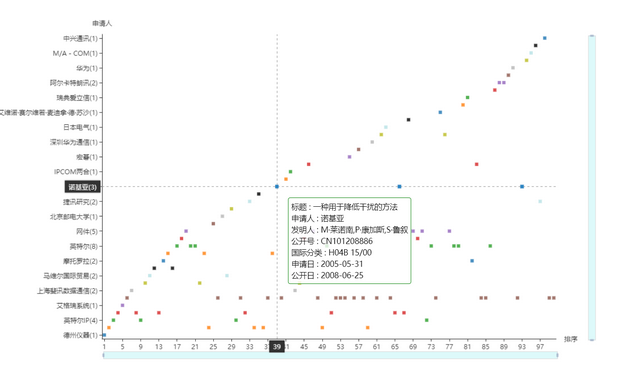This screenshot has width=625, height=391.
Task: Click the 网件 purple point at rank 19
Action: [x=186, y=231]
